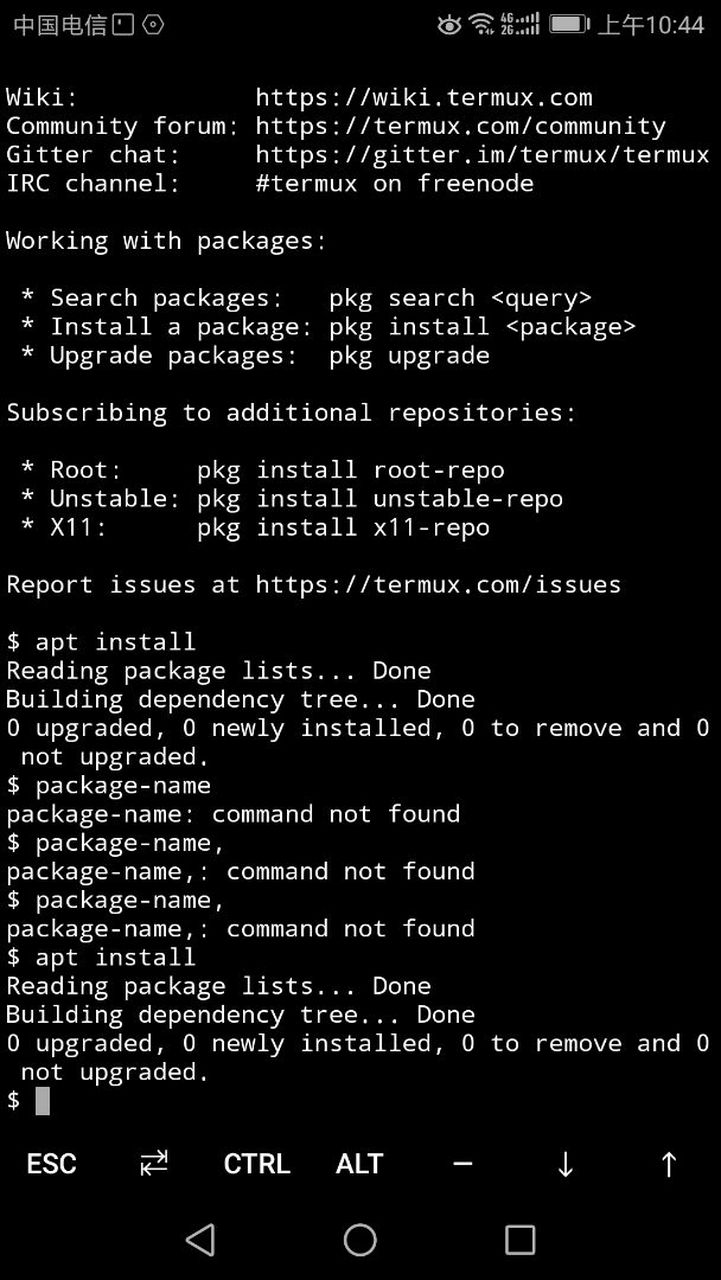Screen dimensions: 721x1280
Task: Toggle the ALT modifier key
Action: click(359, 1164)
